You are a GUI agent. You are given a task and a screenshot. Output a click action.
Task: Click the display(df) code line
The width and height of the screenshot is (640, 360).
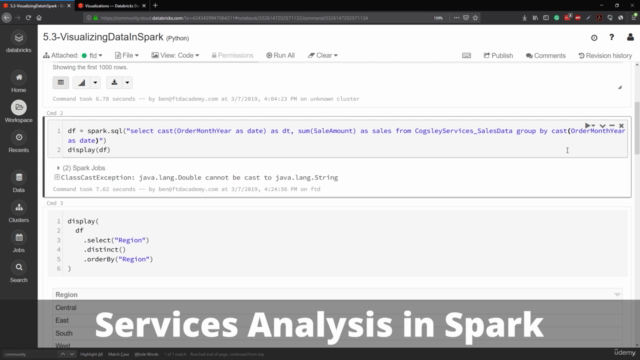89,150
